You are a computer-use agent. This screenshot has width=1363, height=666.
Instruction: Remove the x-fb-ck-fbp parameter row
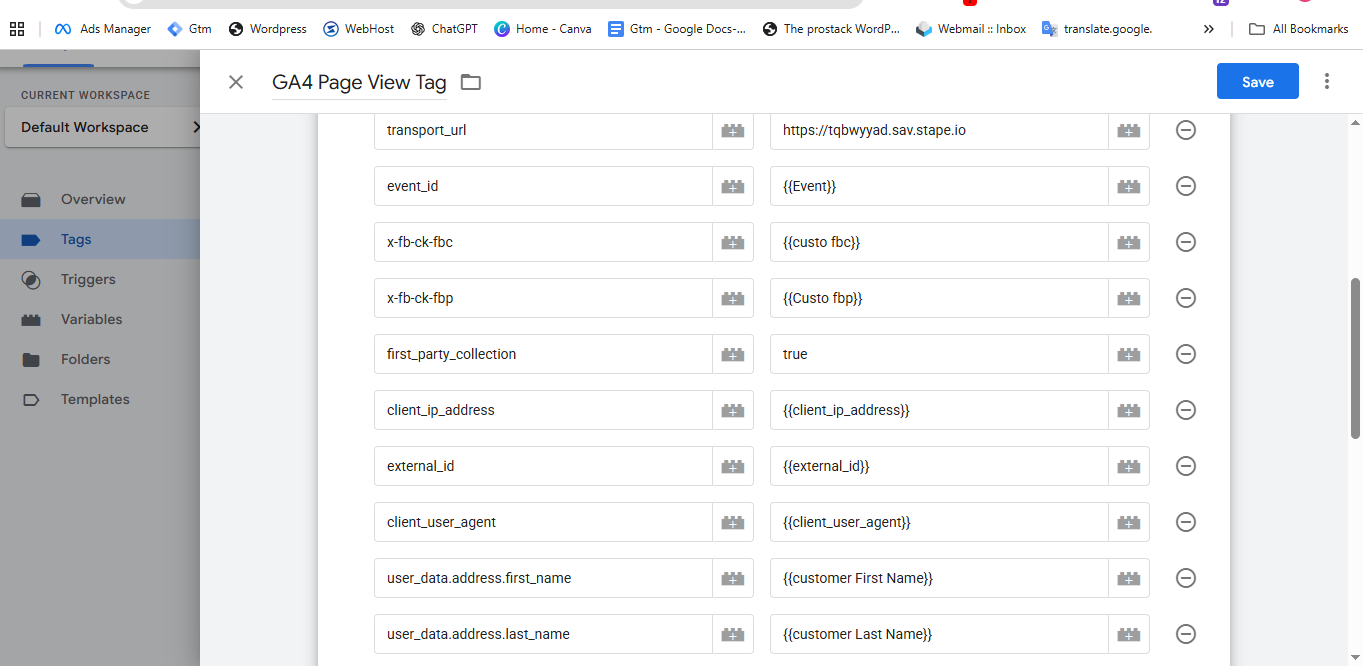pyautogui.click(x=1185, y=298)
